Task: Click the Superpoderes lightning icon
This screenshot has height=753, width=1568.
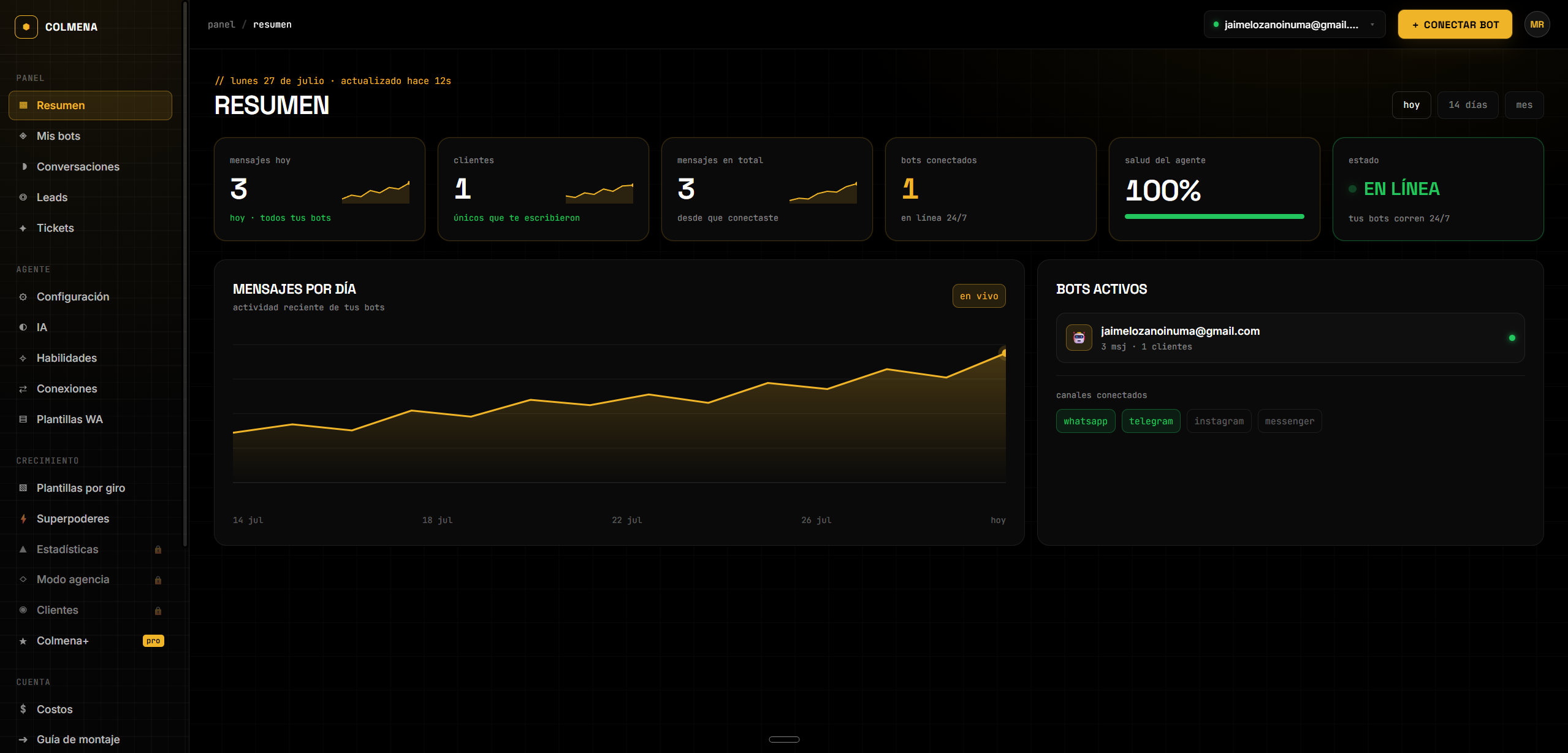Action: pos(23,519)
